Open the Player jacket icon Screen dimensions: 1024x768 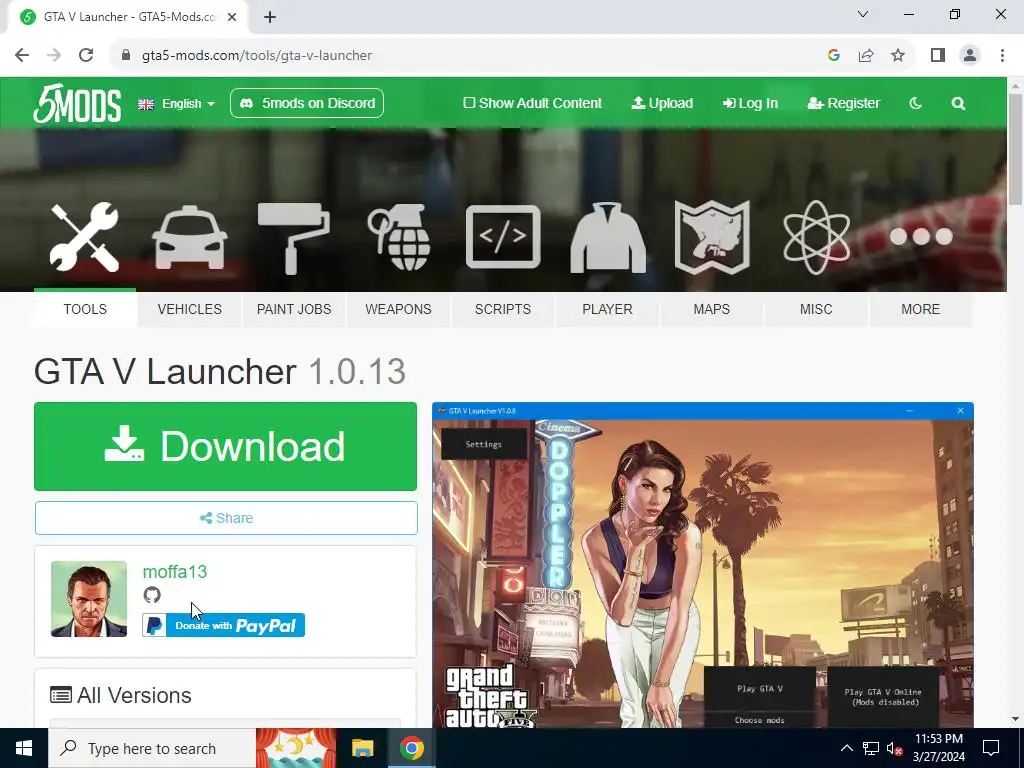pos(608,238)
